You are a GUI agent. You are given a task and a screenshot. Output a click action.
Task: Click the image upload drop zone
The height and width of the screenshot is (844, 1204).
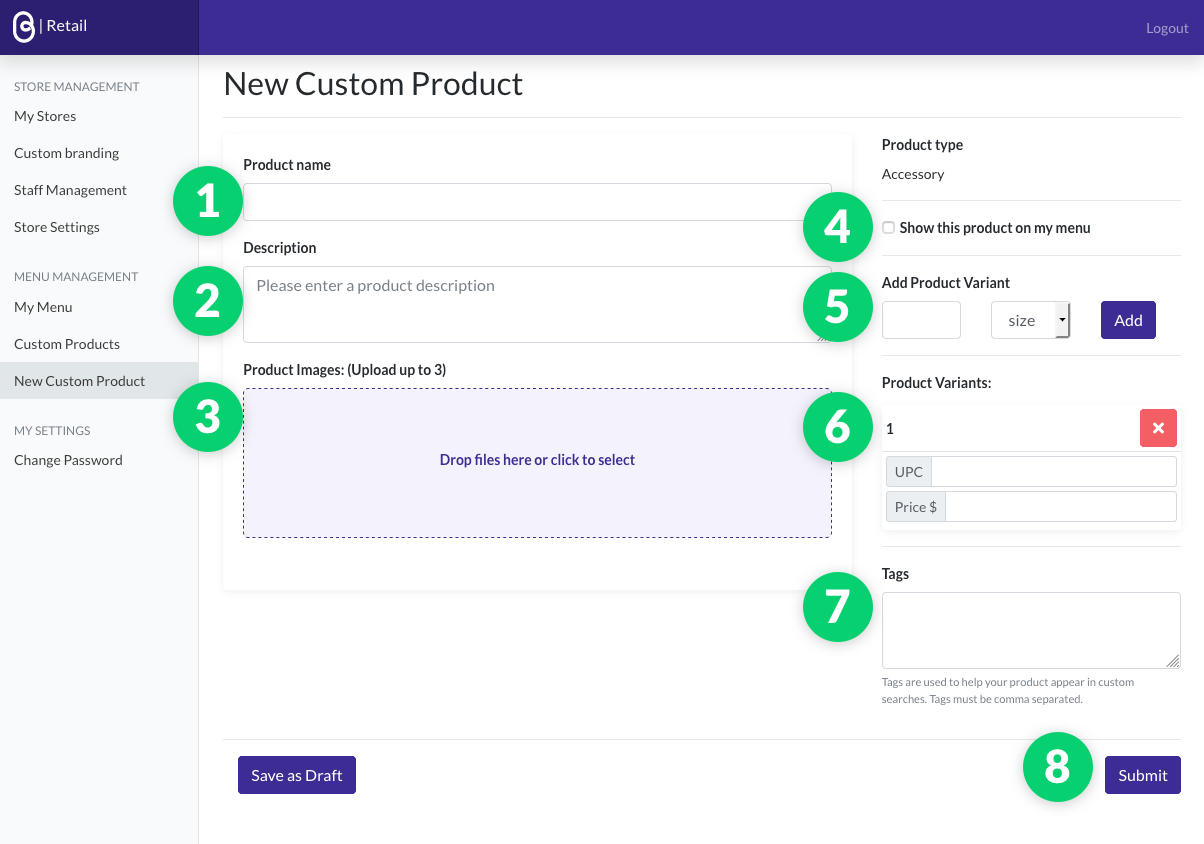537,462
